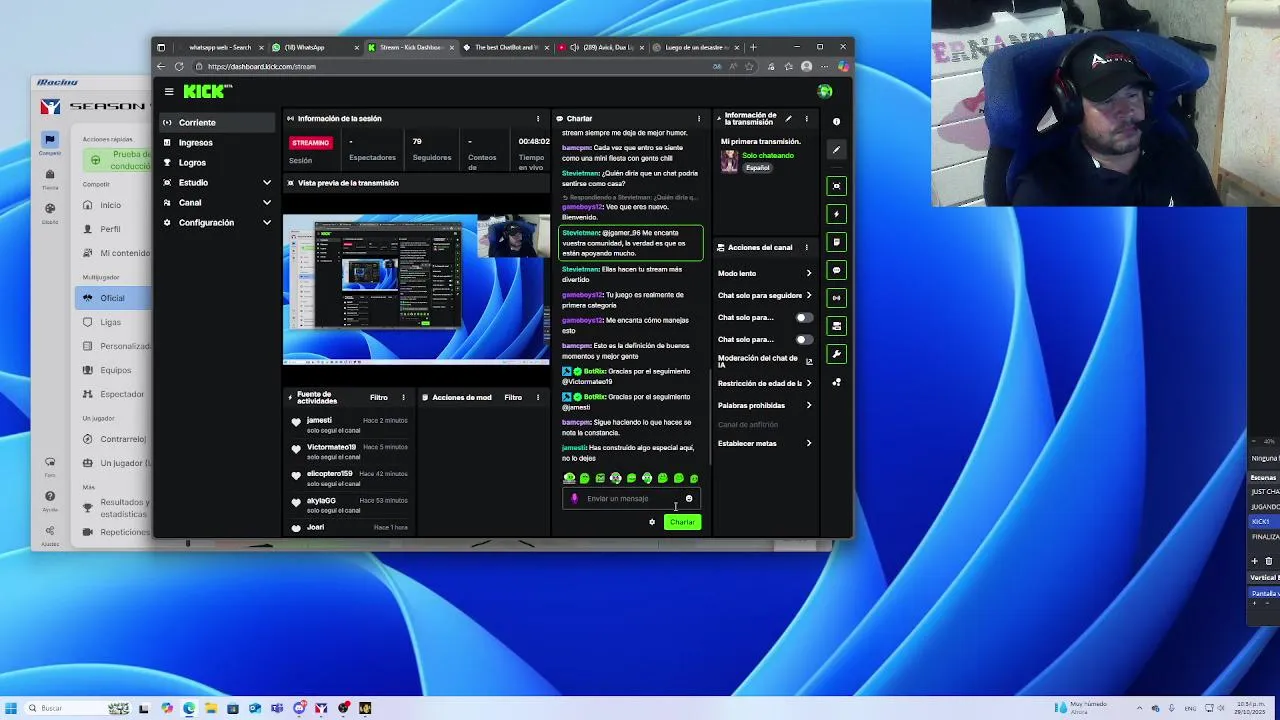Click the pencil icon in the right rail
This screenshot has width=1280, height=720.
pos(837,150)
